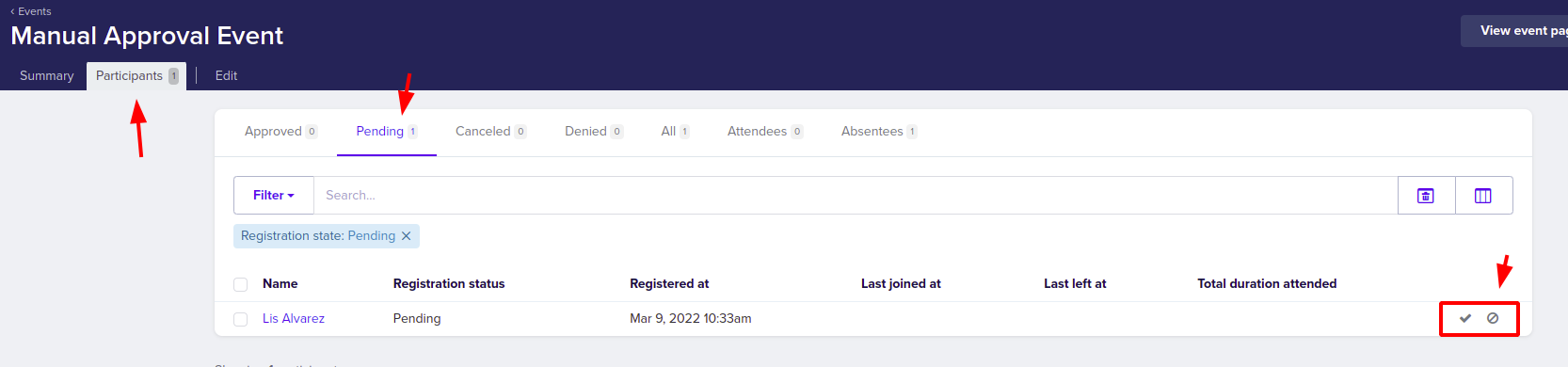Go to the Summary tab
Viewport: 1568px width, 367px height.
click(47, 76)
